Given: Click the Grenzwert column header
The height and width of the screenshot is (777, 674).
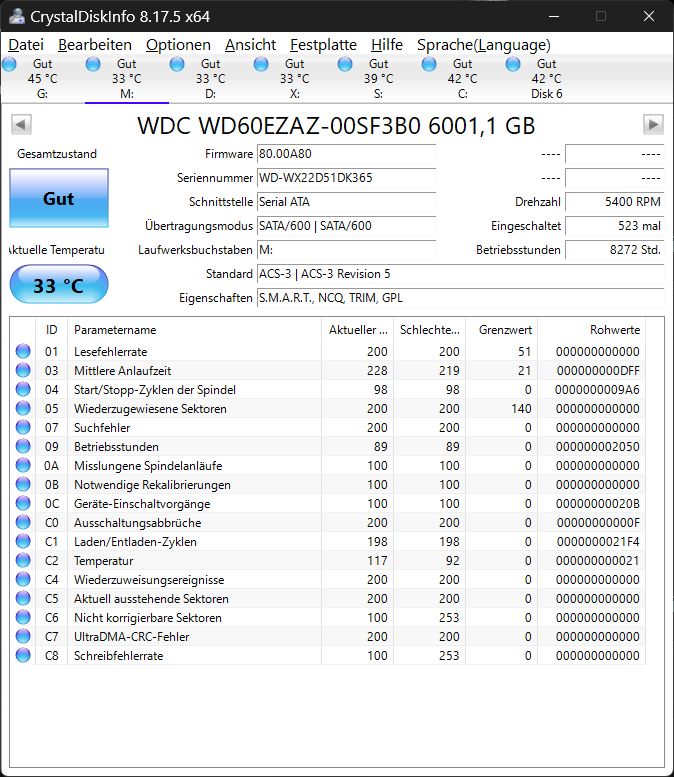Looking at the screenshot, I should [502, 330].
